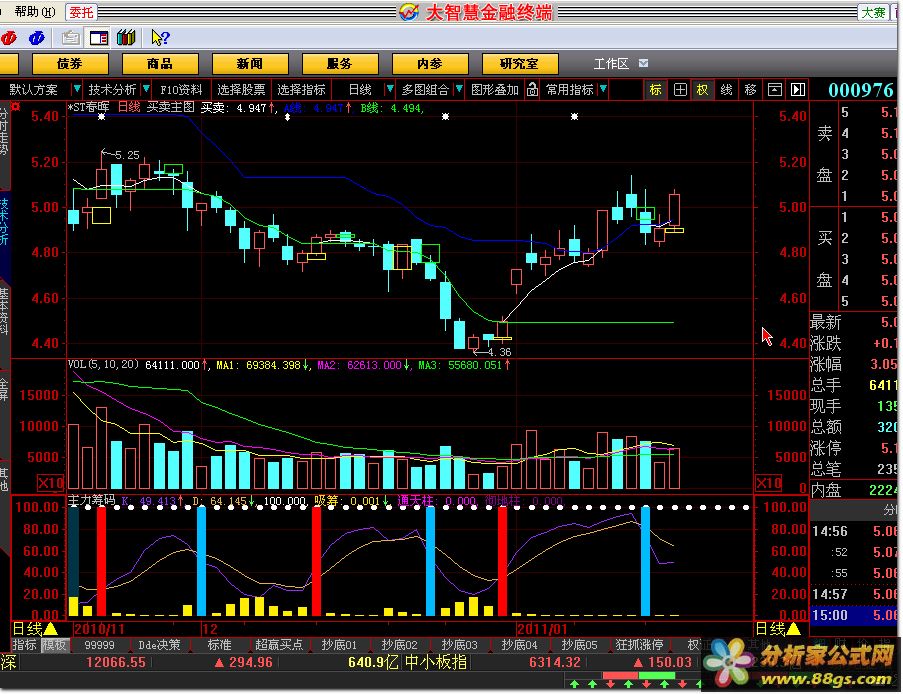Toggle the padlock icon
The image size is (903, 694).
533,90
